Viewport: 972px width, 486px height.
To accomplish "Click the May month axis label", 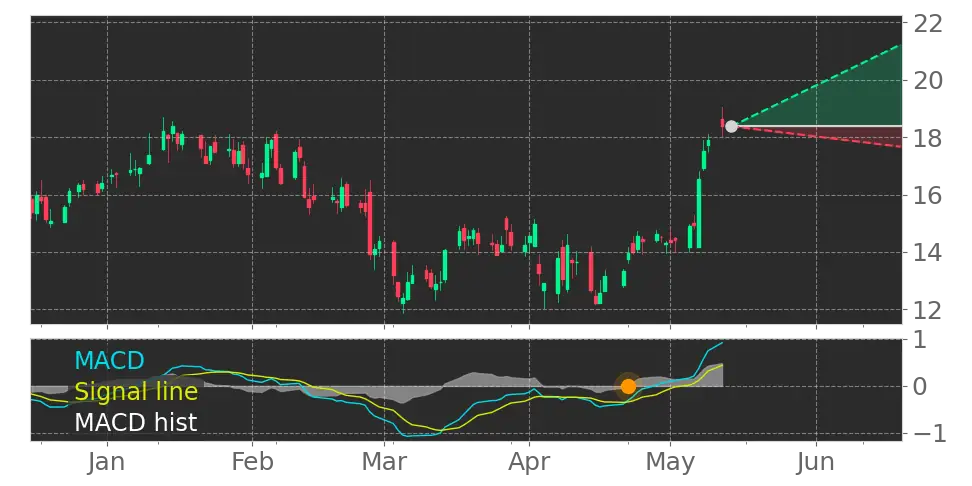I will coord(670,464).
